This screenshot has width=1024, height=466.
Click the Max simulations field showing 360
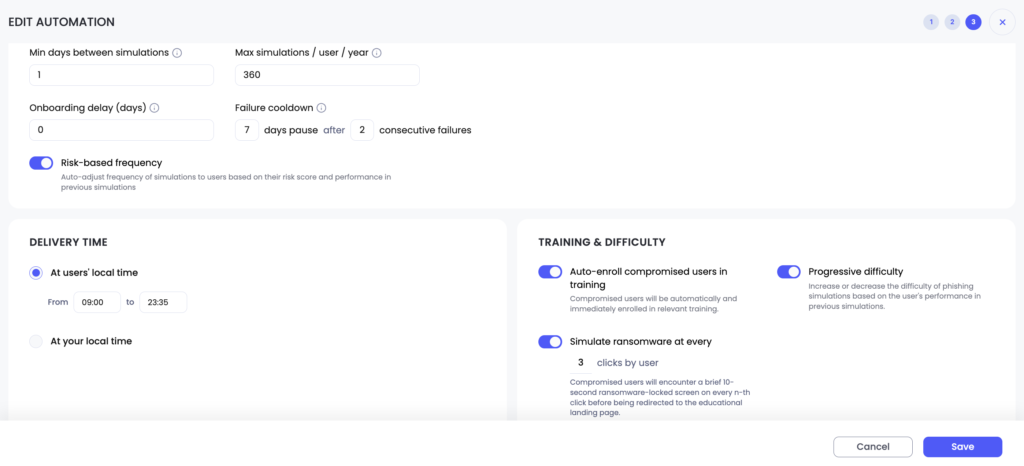(327, 75)
